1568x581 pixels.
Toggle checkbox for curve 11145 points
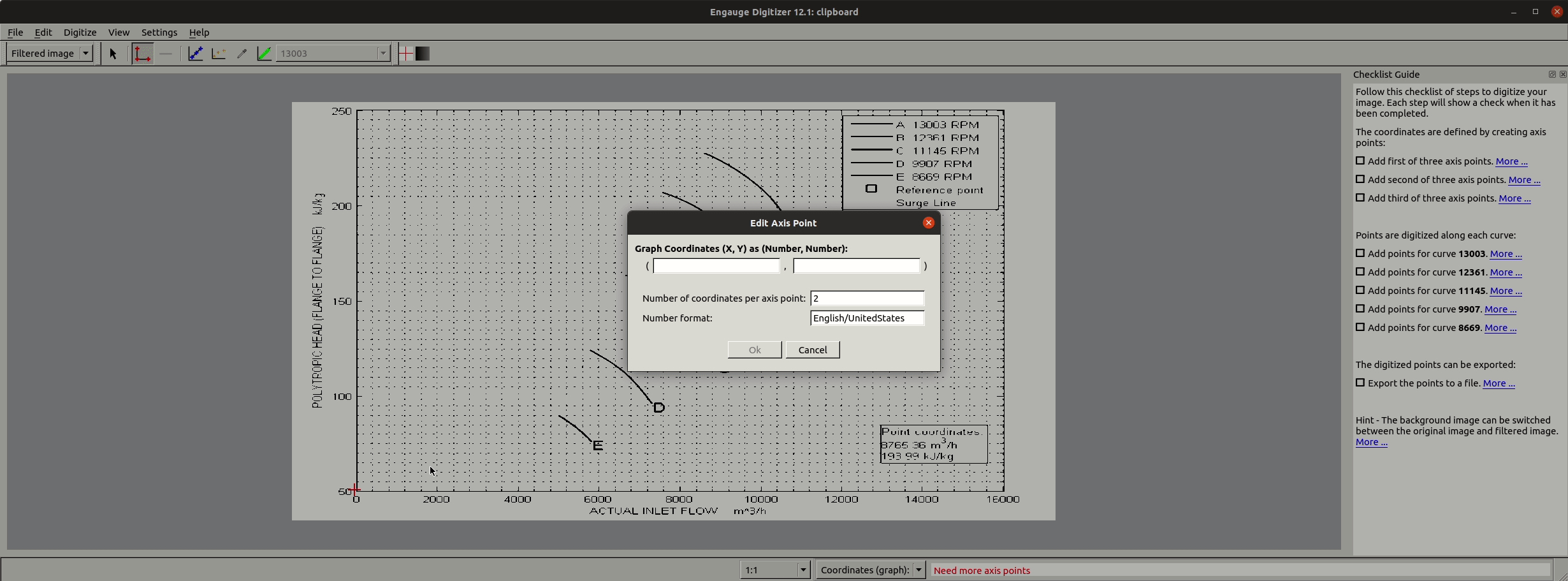coord(1360,291)
